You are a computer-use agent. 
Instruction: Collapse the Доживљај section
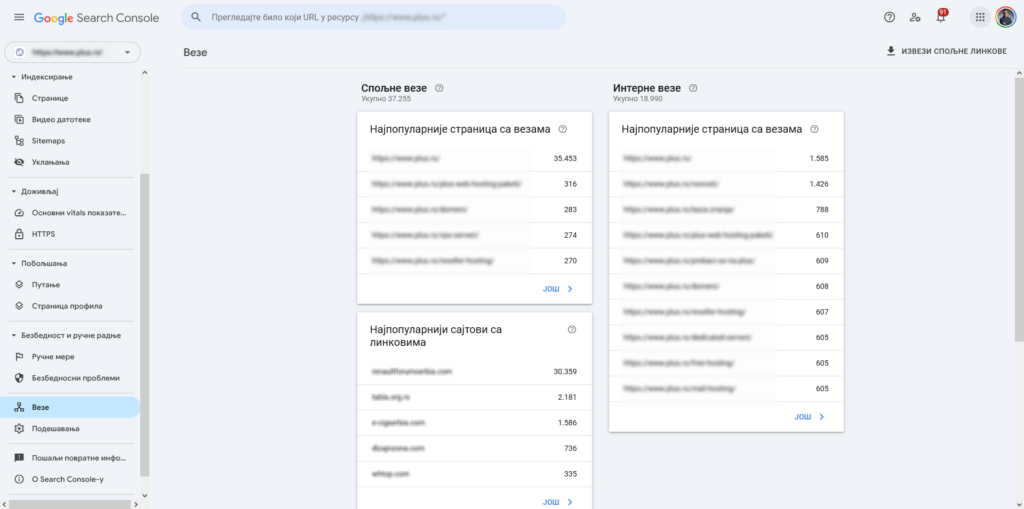click(14, 191)
